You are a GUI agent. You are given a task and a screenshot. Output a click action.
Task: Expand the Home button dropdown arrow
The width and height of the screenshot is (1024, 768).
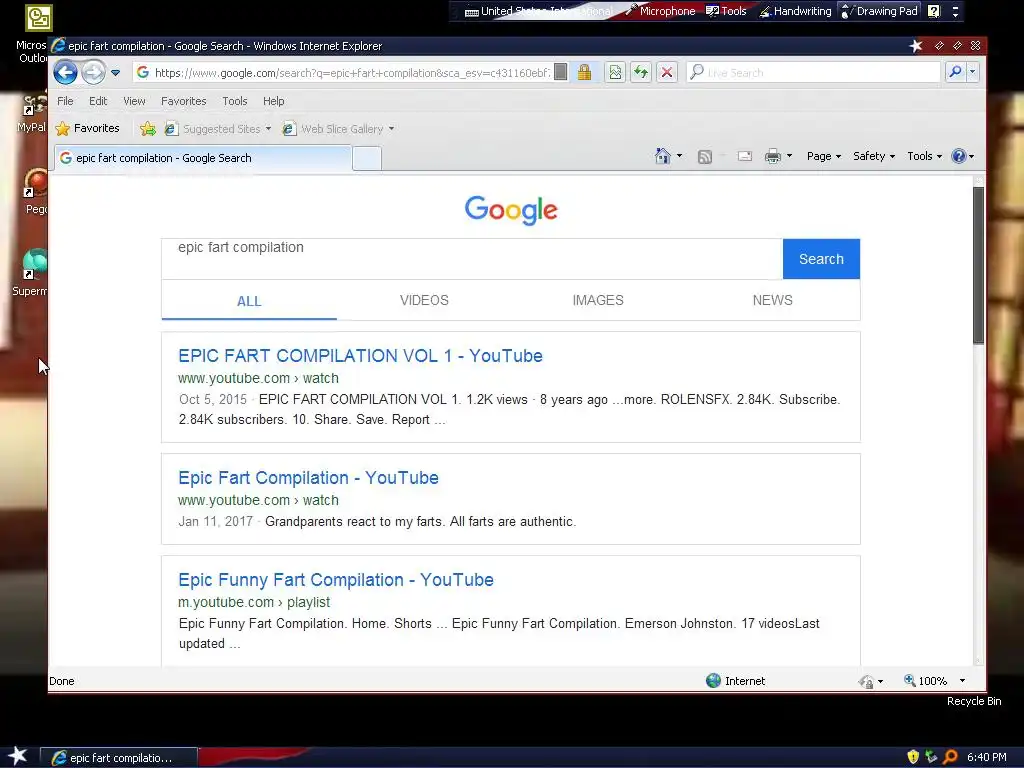(x=680, y=156)
